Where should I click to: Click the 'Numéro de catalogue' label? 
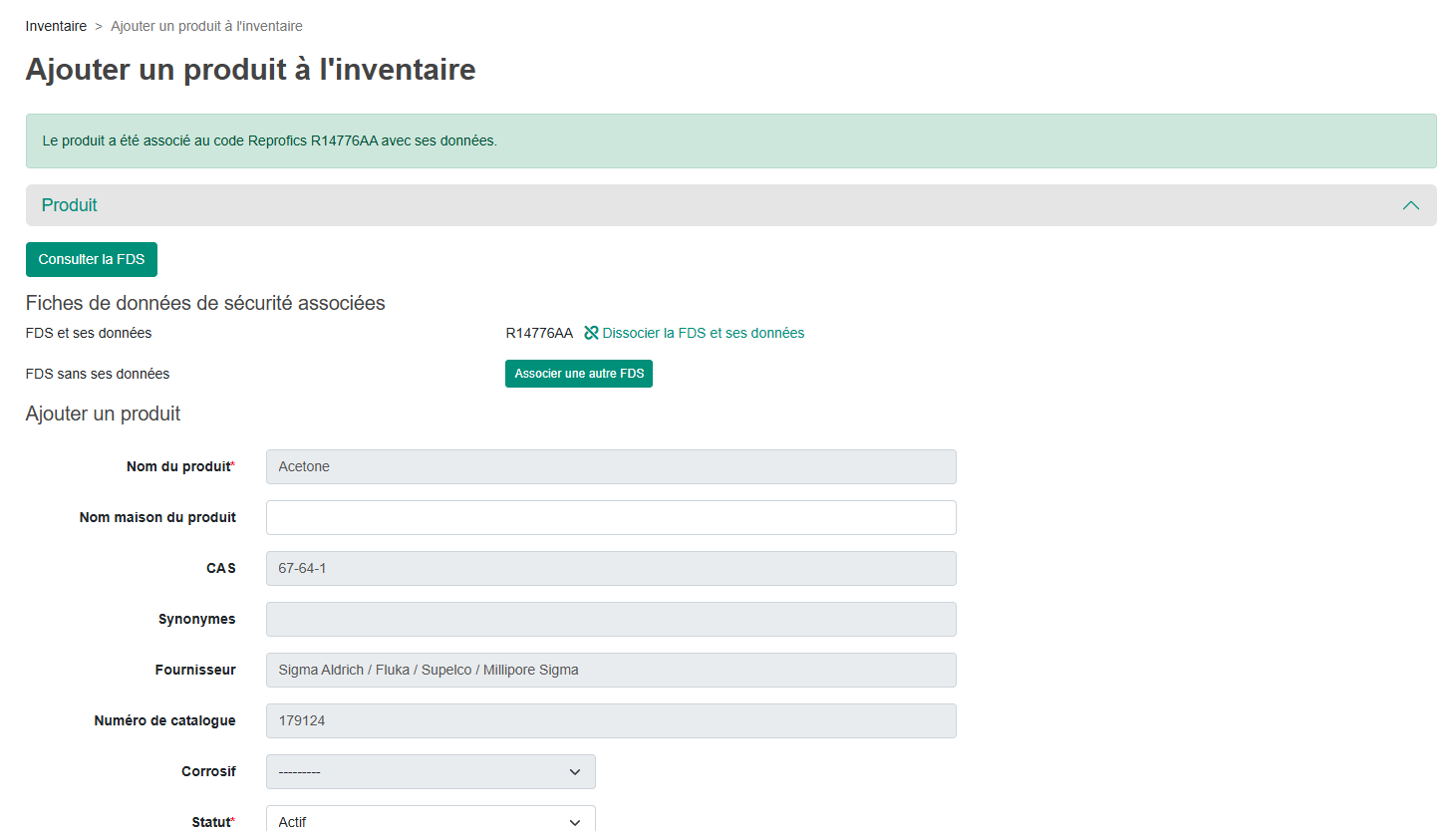point(164,720)
